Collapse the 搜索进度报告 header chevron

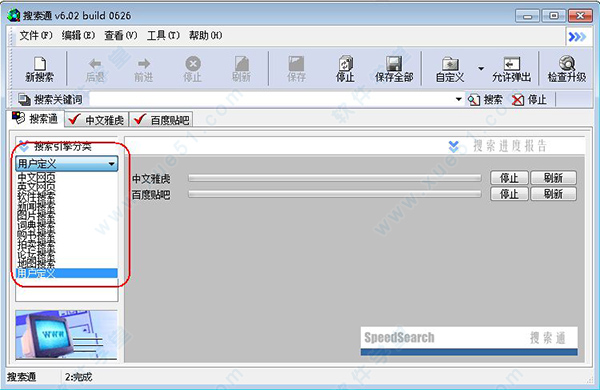453,146
